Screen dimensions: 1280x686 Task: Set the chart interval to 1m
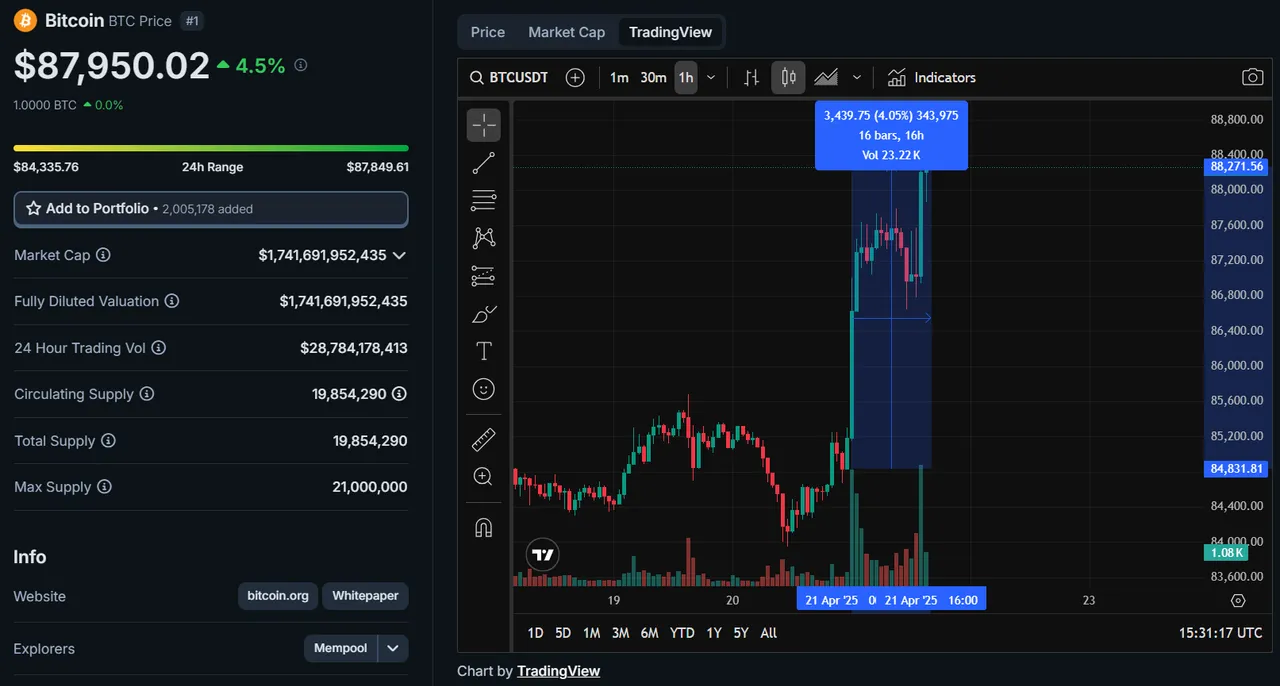click(x=619, y=77)
